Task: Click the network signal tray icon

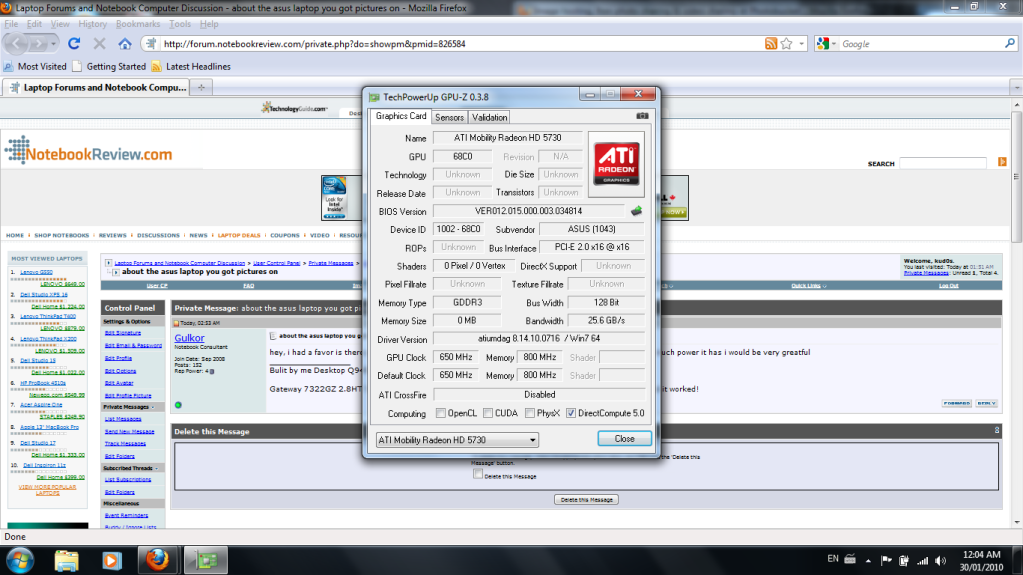Action: click(923, 561)
